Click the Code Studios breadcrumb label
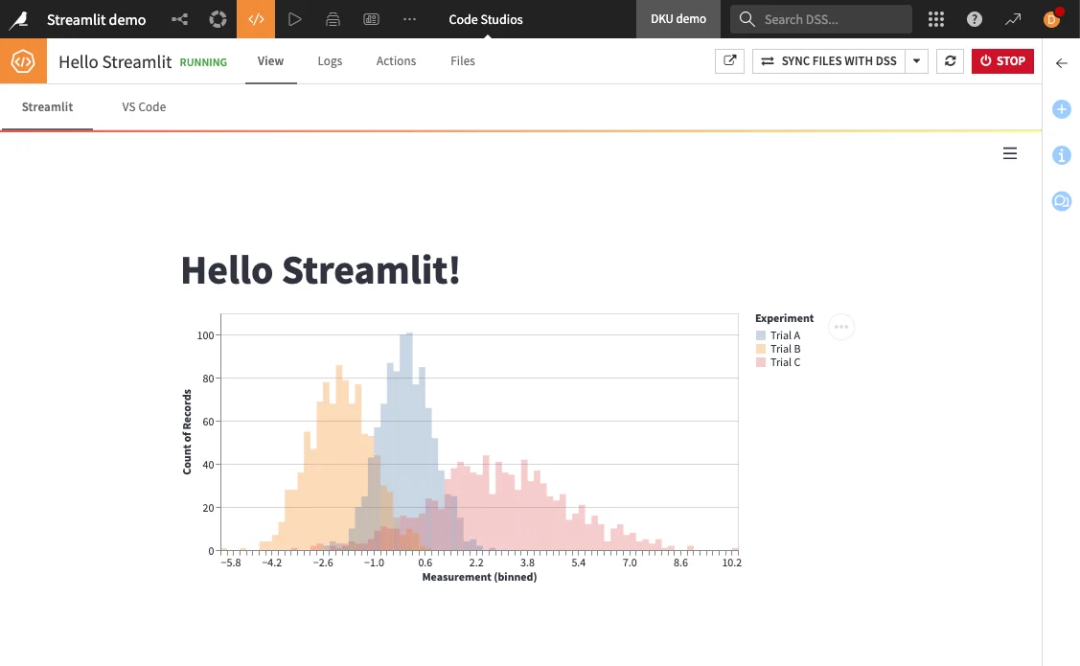The width and height of the screenshot is (1080, 666). 486,19
